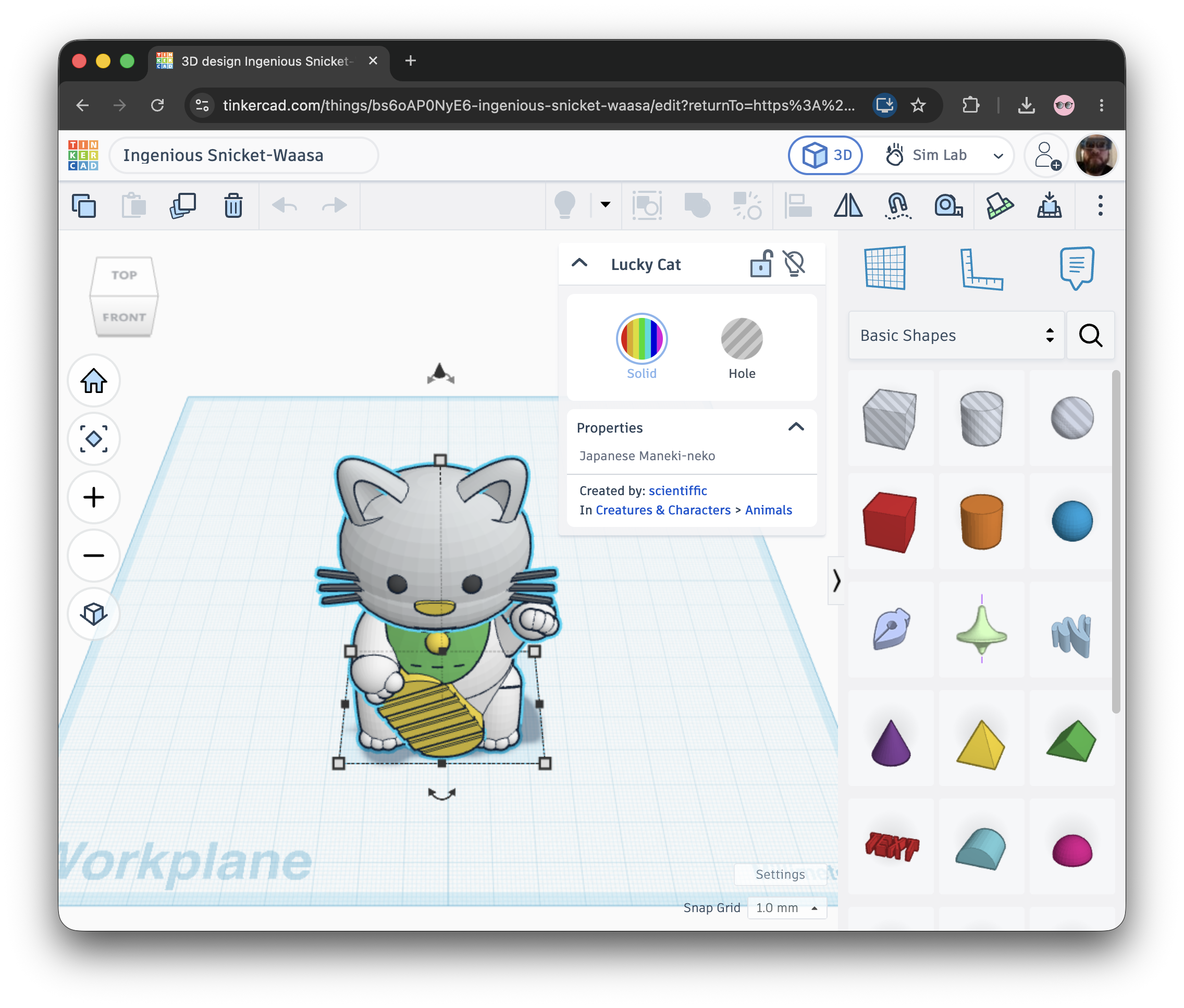Viewport: 1184px width, 1008px height.
Task: Click the Paste clipboard icon
Action: pyautogui.click(x=134, y=206)
